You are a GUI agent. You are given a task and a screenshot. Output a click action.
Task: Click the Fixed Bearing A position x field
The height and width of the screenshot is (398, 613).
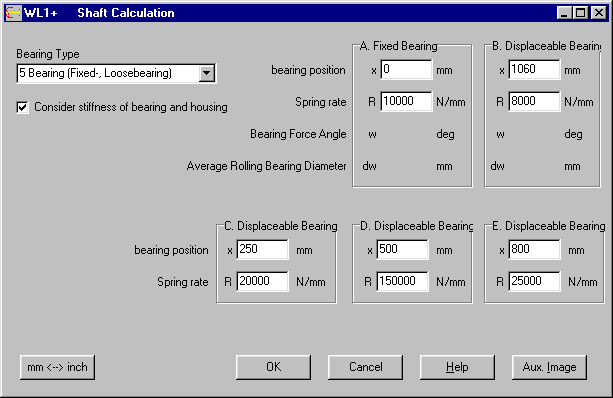point(406,70)
